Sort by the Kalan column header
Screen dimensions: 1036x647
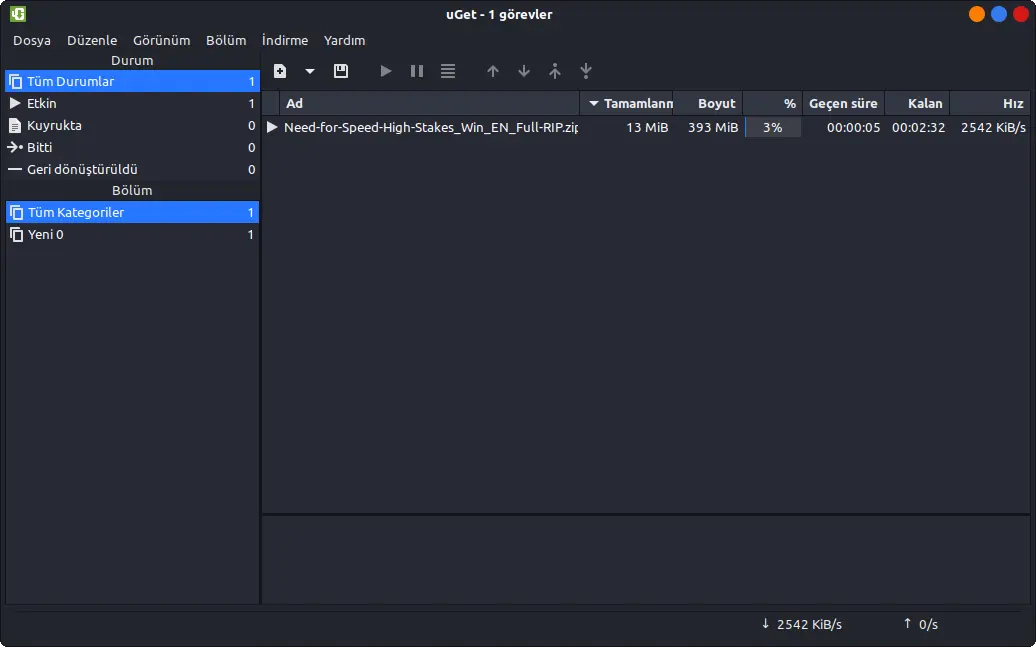pos(917,103)
